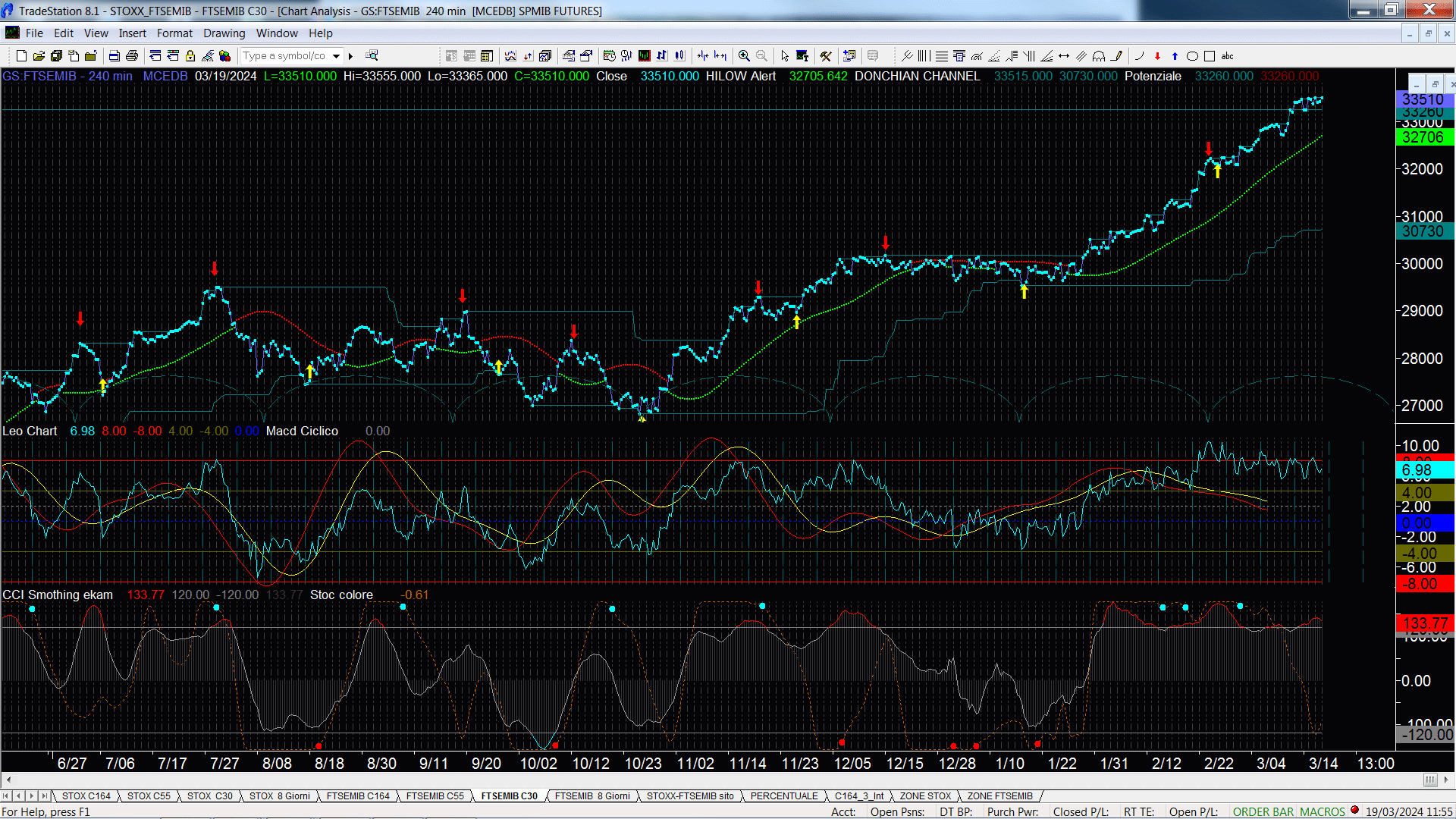Open the File menu
Image resolution: width=1456 pixels, height=819 pixels.
point(34,33)
